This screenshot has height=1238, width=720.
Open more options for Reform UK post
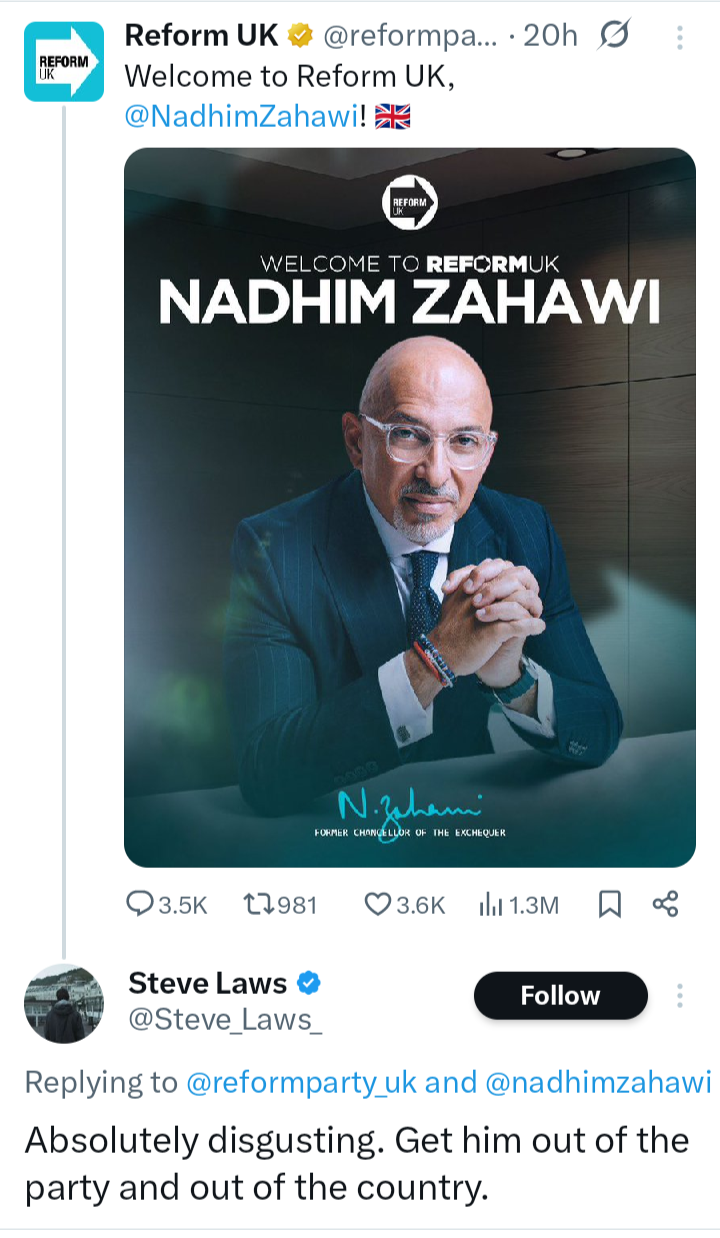tap(680, 38)
